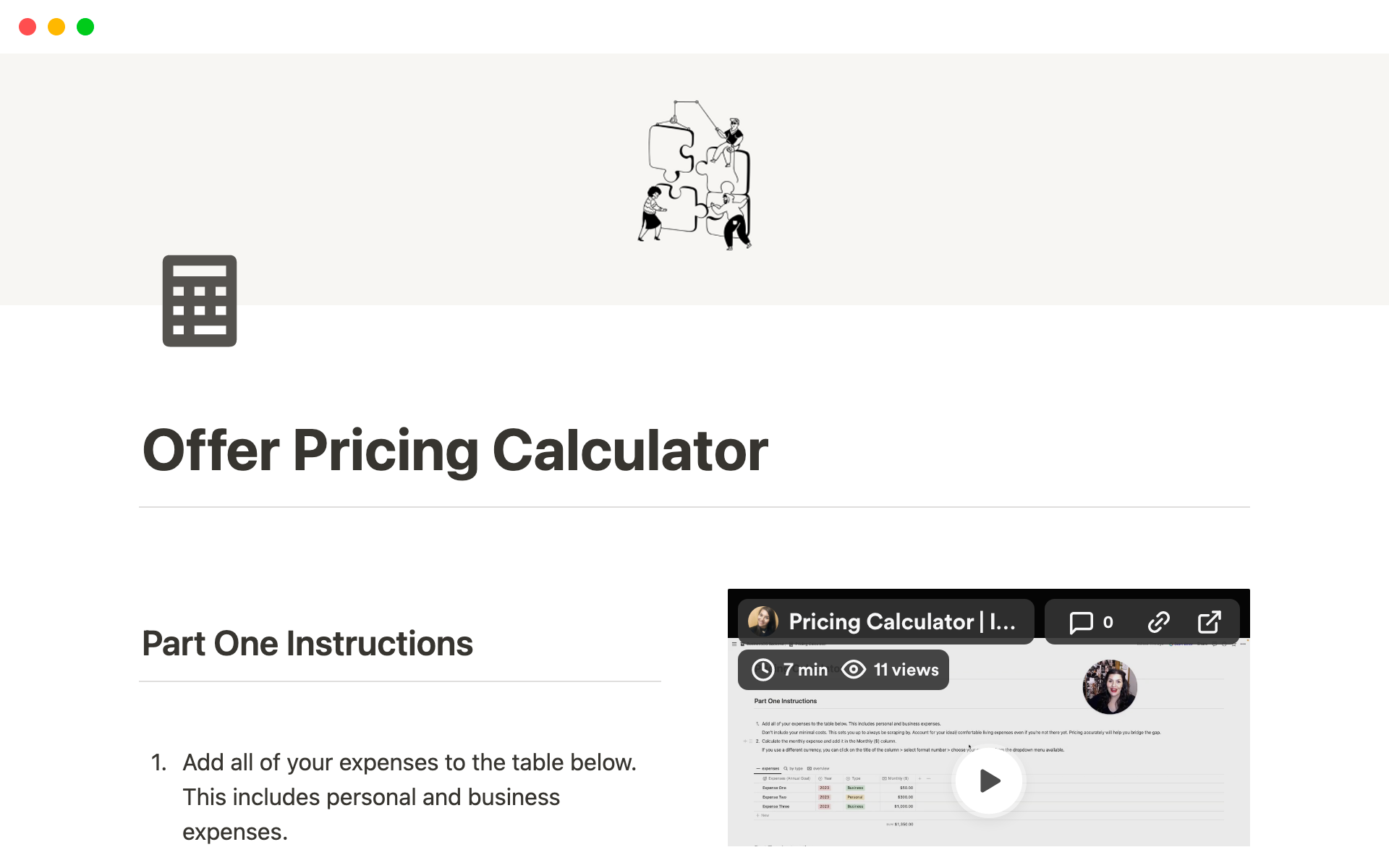Click the eye icon for 11 views
This screenshot has height=868, width=1389.
[854, 670]
